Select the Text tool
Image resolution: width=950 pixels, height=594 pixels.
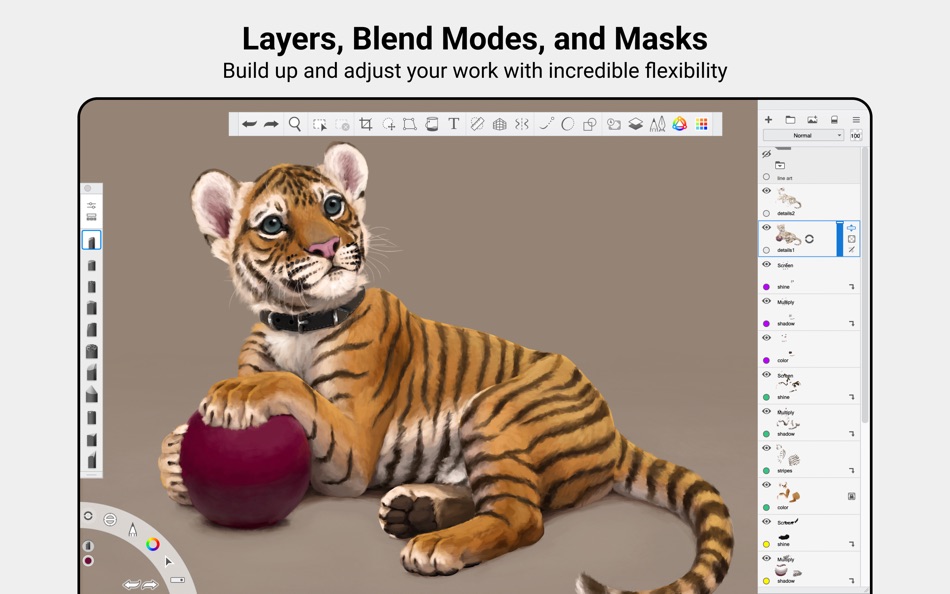(x=453, y=124)
